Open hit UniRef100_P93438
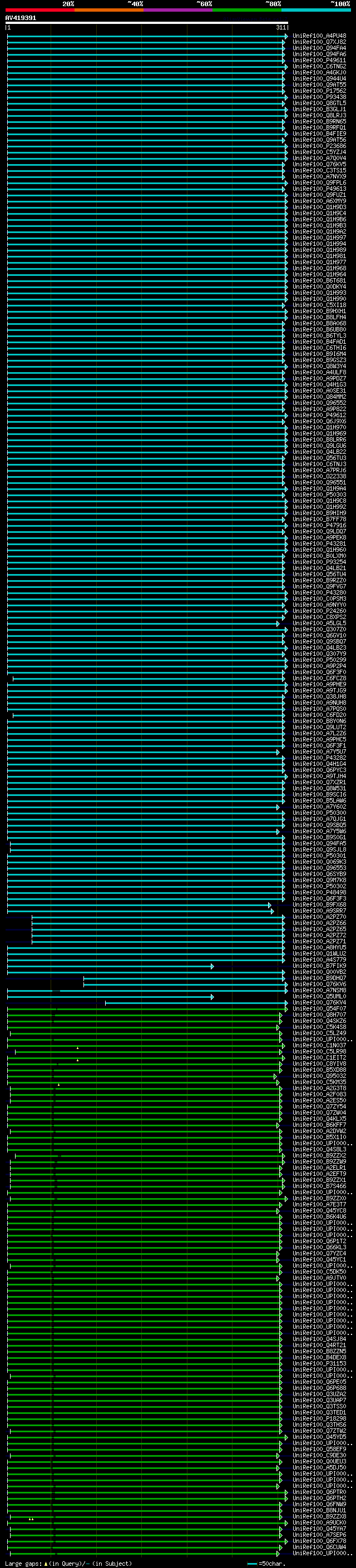The image size is (356, 1568). (319, 97)
